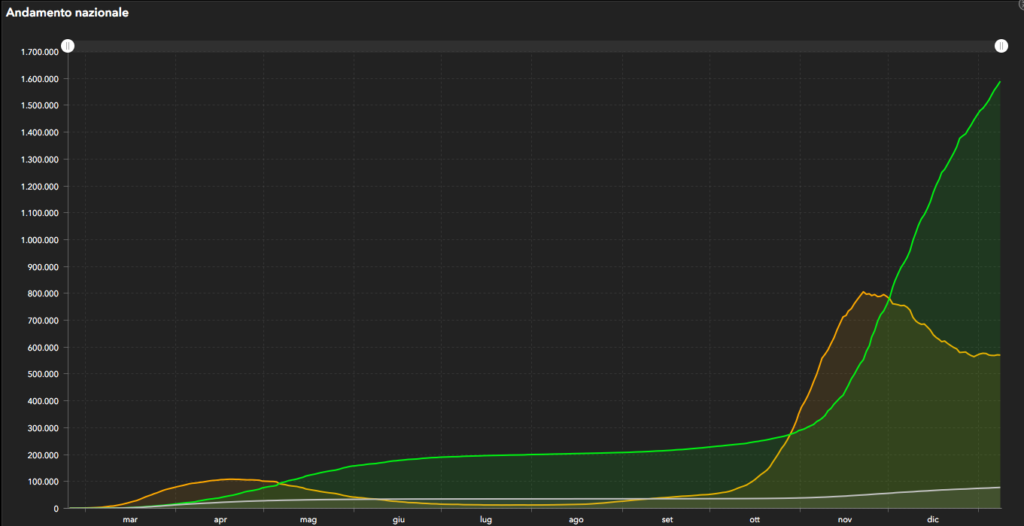The width and height of the screenshot is (1024, 526).
Task: Click the left zoom range handle
Action: tap(67, 46)
